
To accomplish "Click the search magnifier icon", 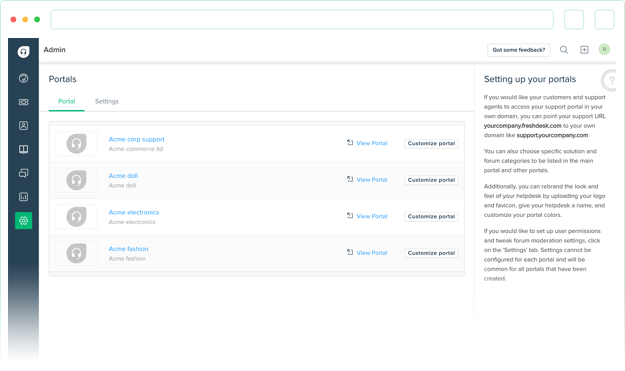I will pyautogui.click(x=564, y=50).
